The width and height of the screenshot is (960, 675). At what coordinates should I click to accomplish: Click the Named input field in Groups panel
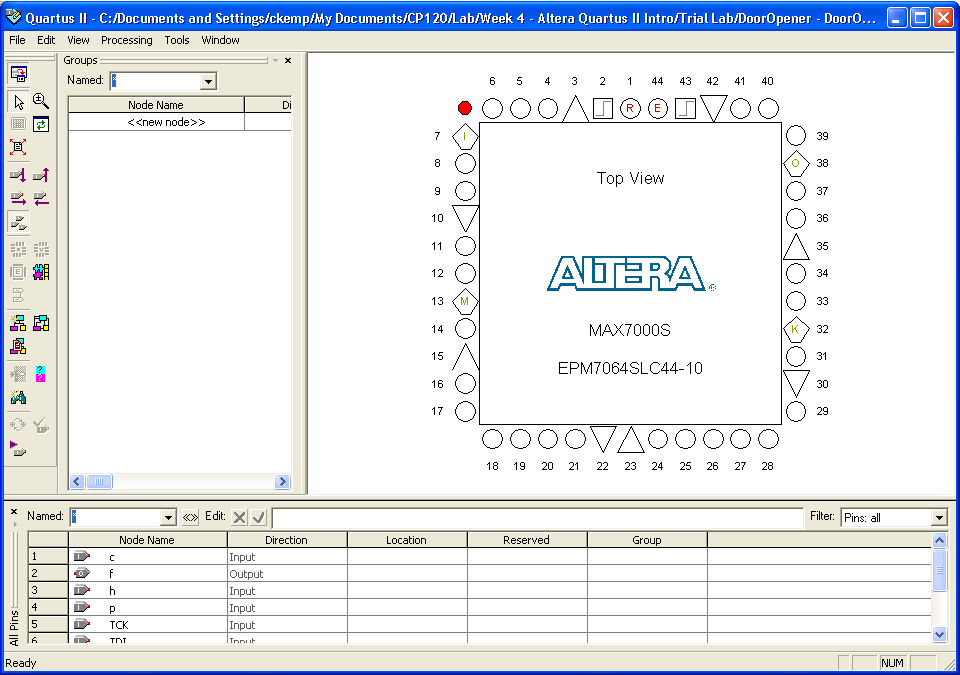point(156,81)
